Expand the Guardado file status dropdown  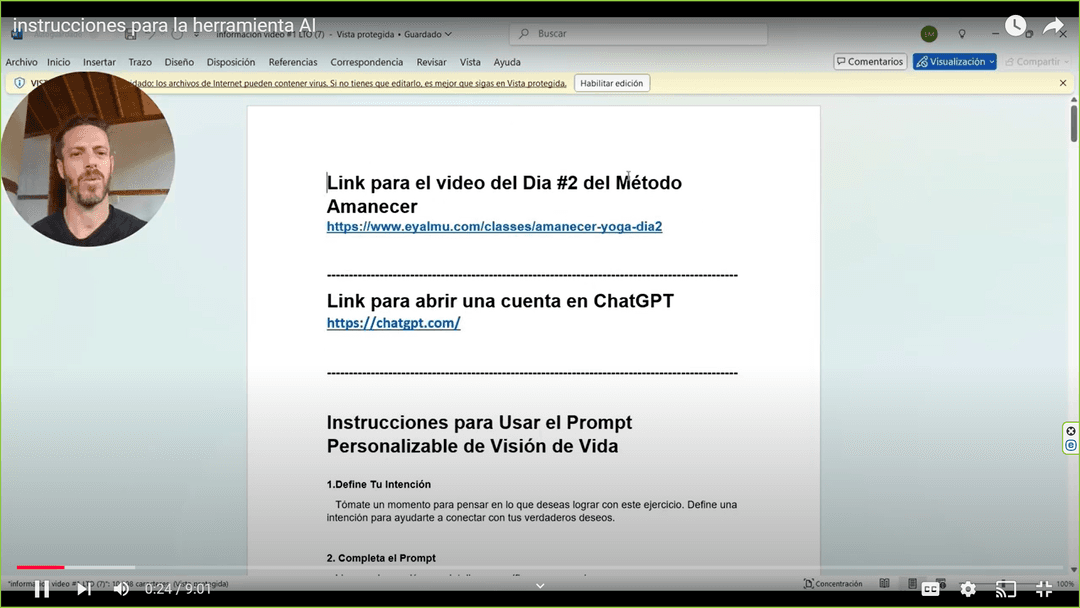tap(447, 34)
